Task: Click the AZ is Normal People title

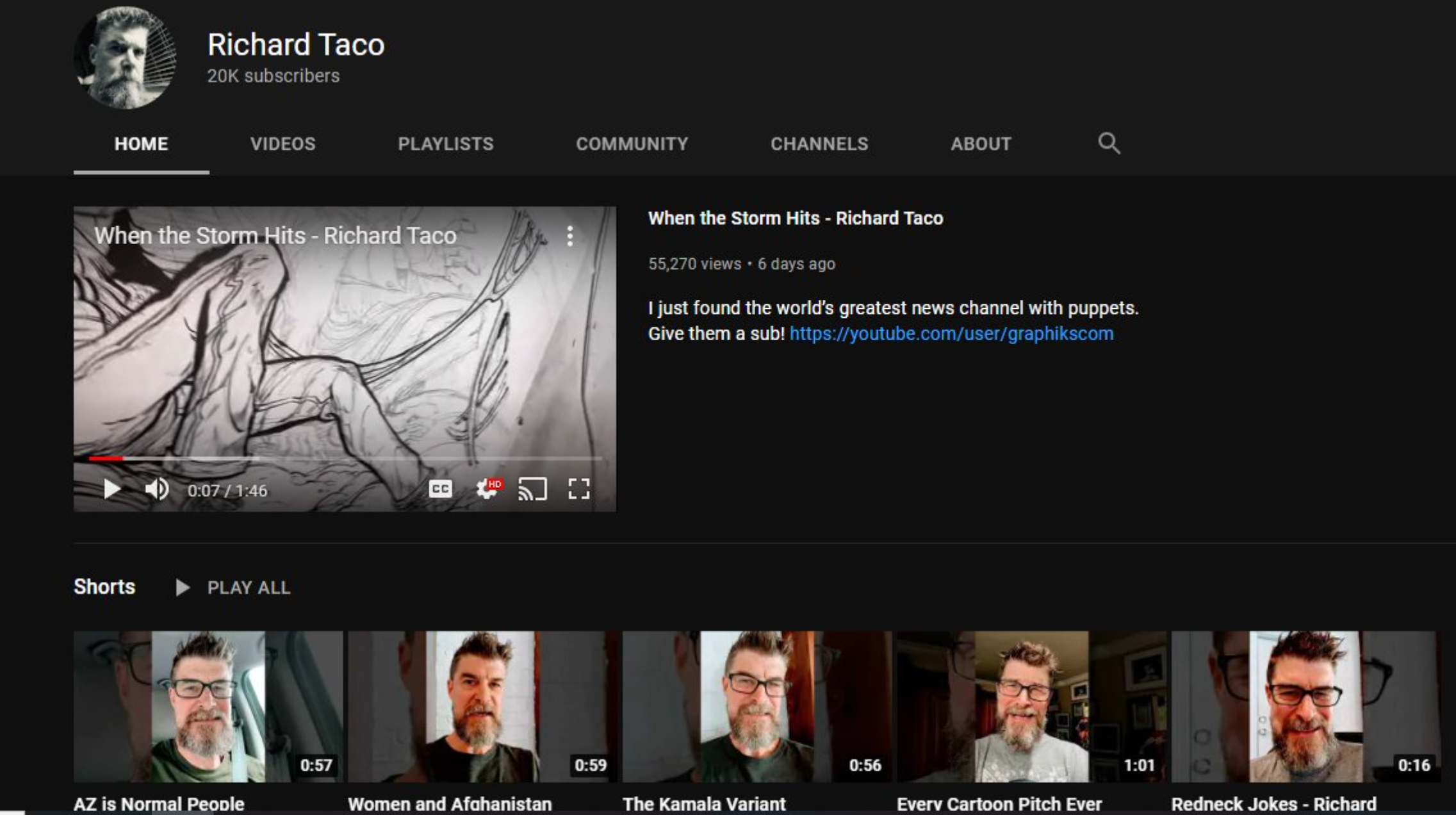Action: coord(159,804)
